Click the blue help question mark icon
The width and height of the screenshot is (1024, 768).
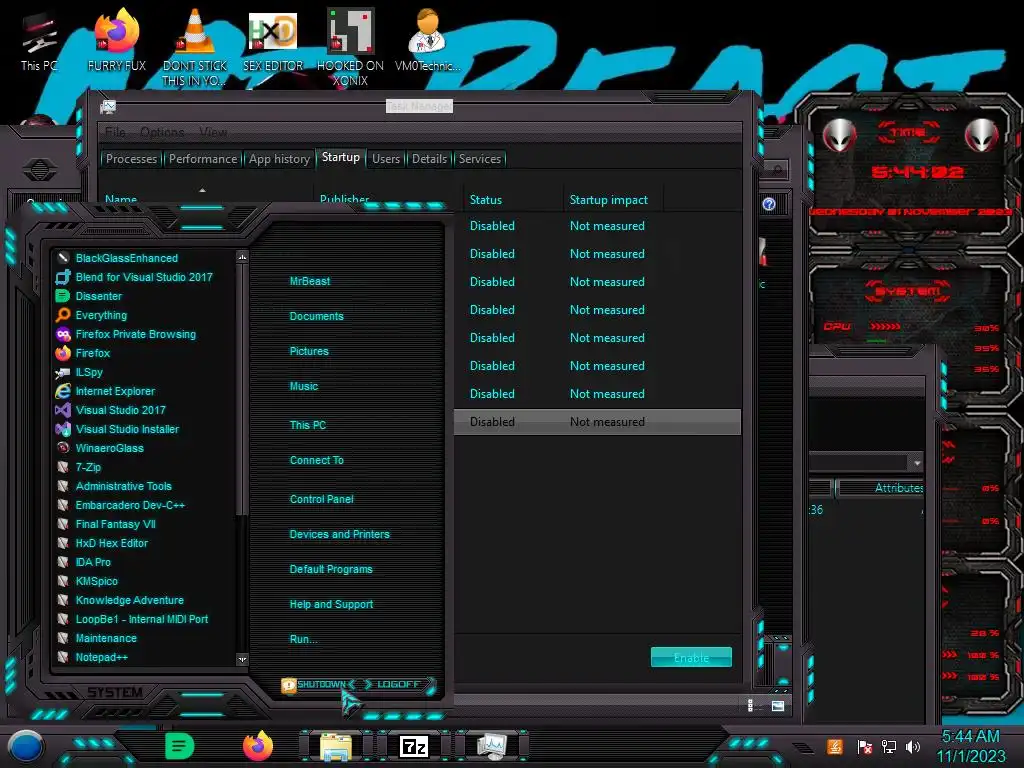point(769,204)
